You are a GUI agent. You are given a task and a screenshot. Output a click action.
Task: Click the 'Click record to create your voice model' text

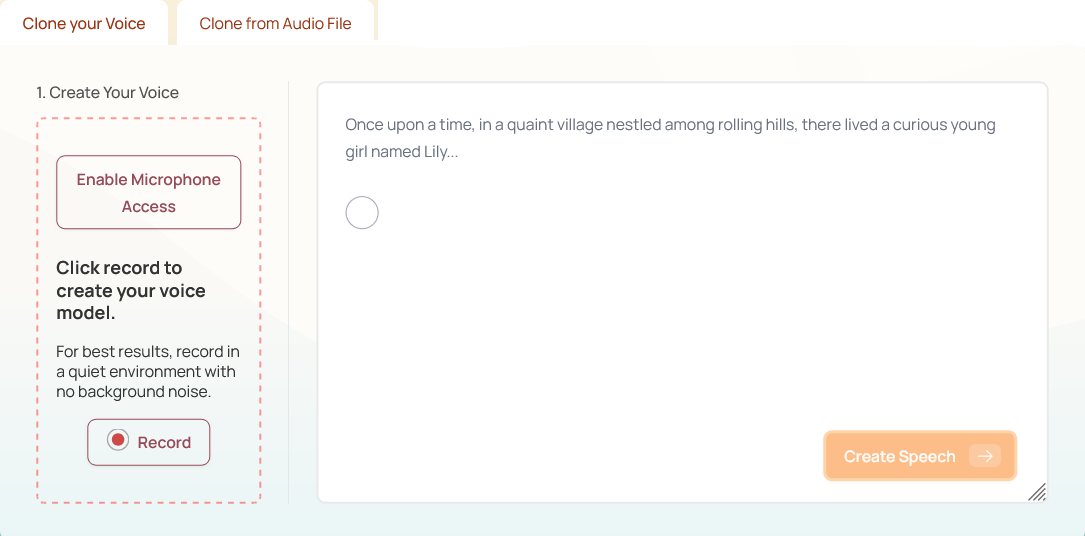[x=131, y=290]
